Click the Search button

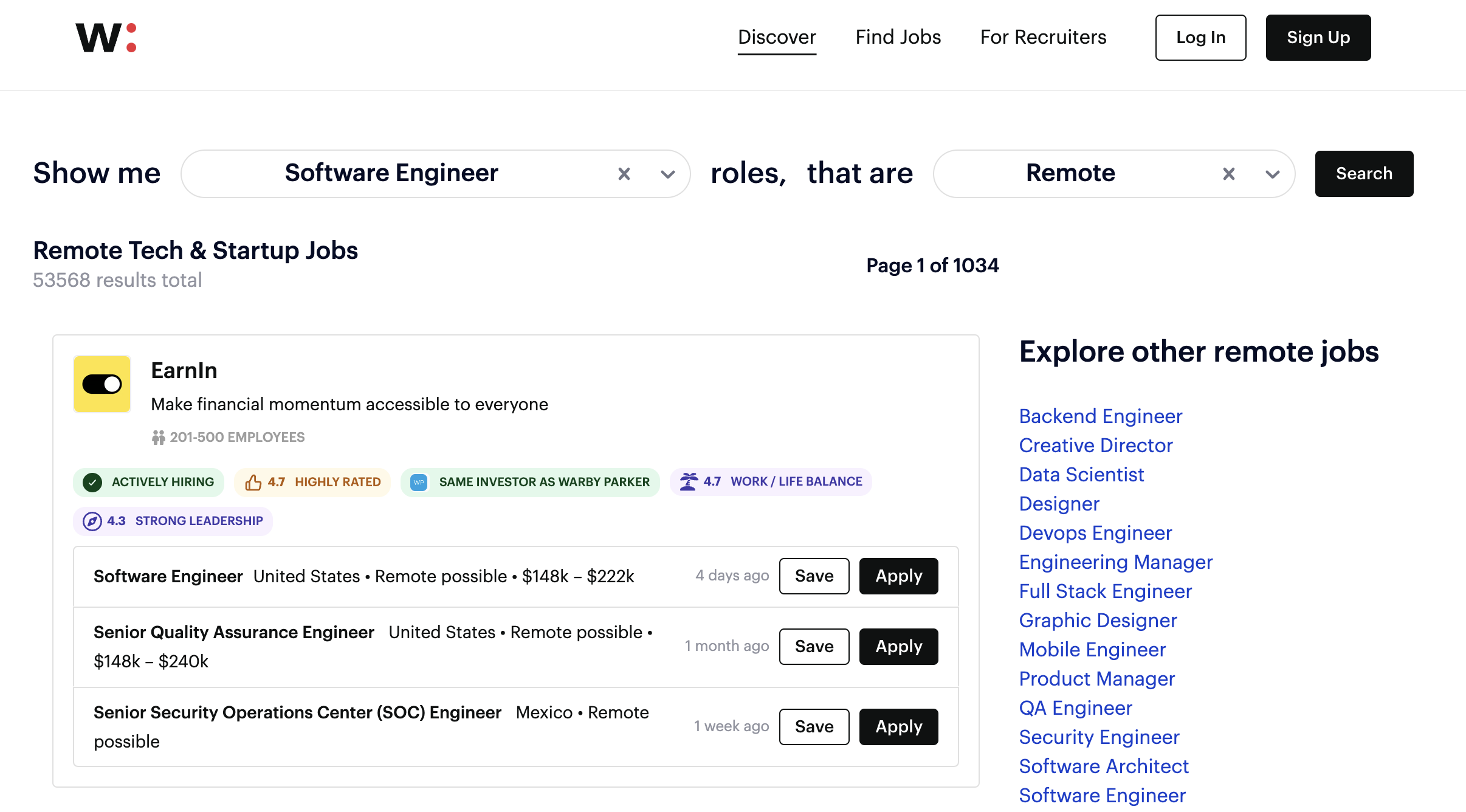coord(1364,174)
